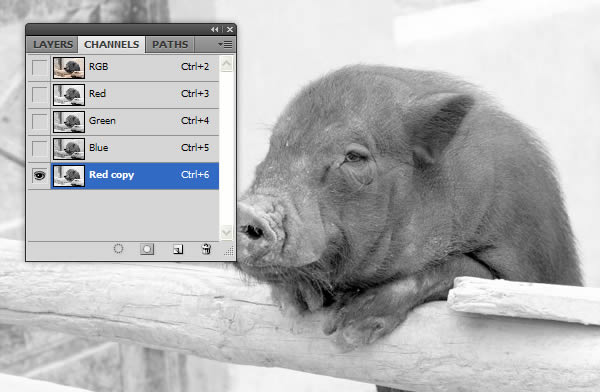Show RGB channel visibility box
This screenshot has height=392, width=600.
[39, 68]
